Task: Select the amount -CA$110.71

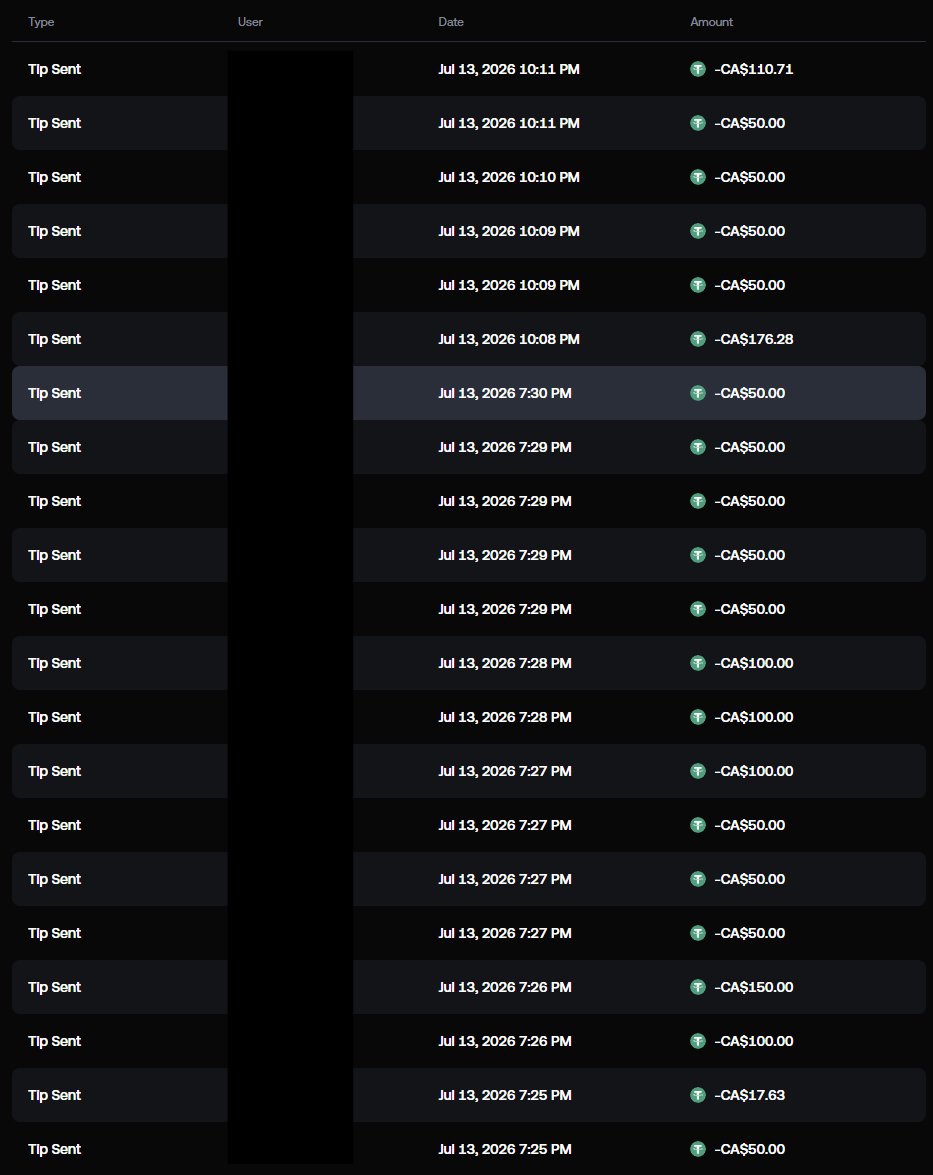Action: click(x=754, y=69)
